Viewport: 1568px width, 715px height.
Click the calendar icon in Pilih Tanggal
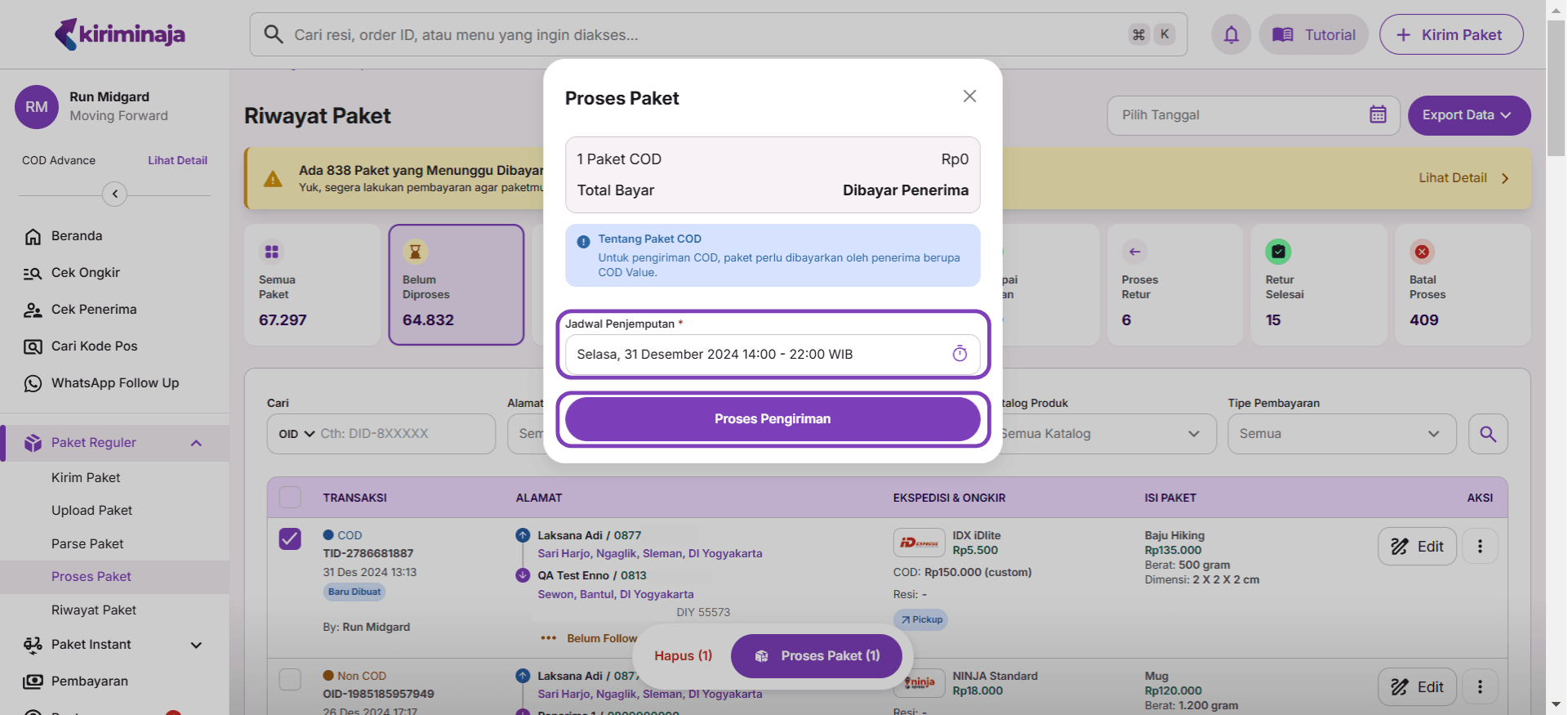coord(1378,115)
